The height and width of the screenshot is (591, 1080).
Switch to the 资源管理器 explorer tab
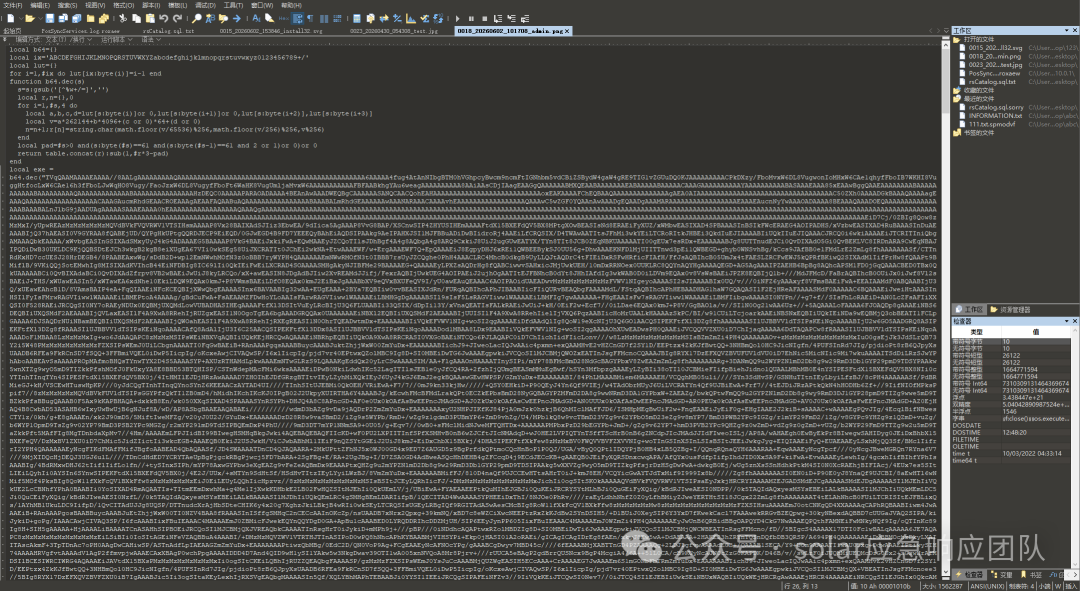pos(1010,309)
